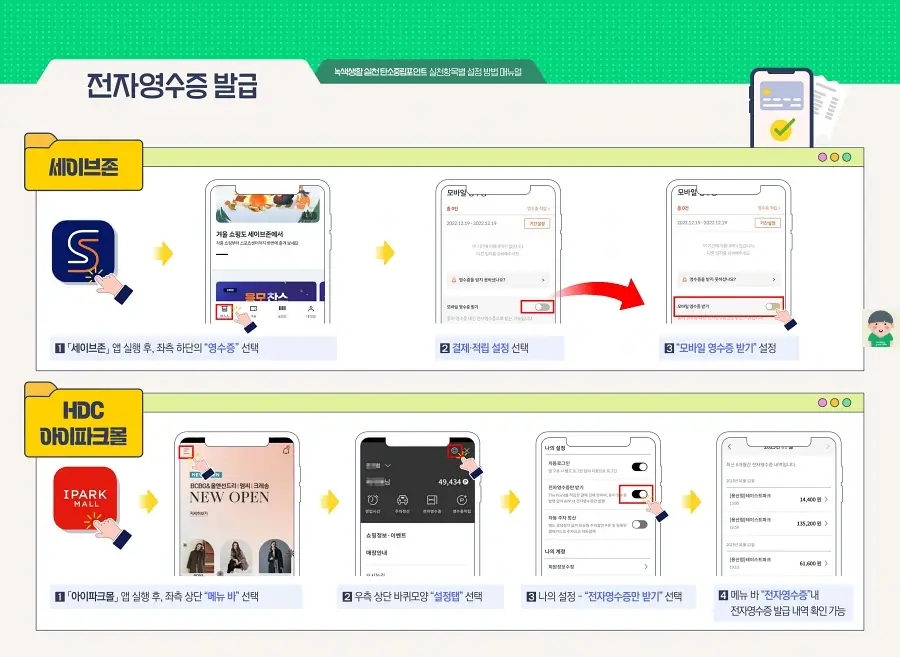Click the 전자영수증 발급 page title
Screen dimensions: 900x657
[172, 85]
